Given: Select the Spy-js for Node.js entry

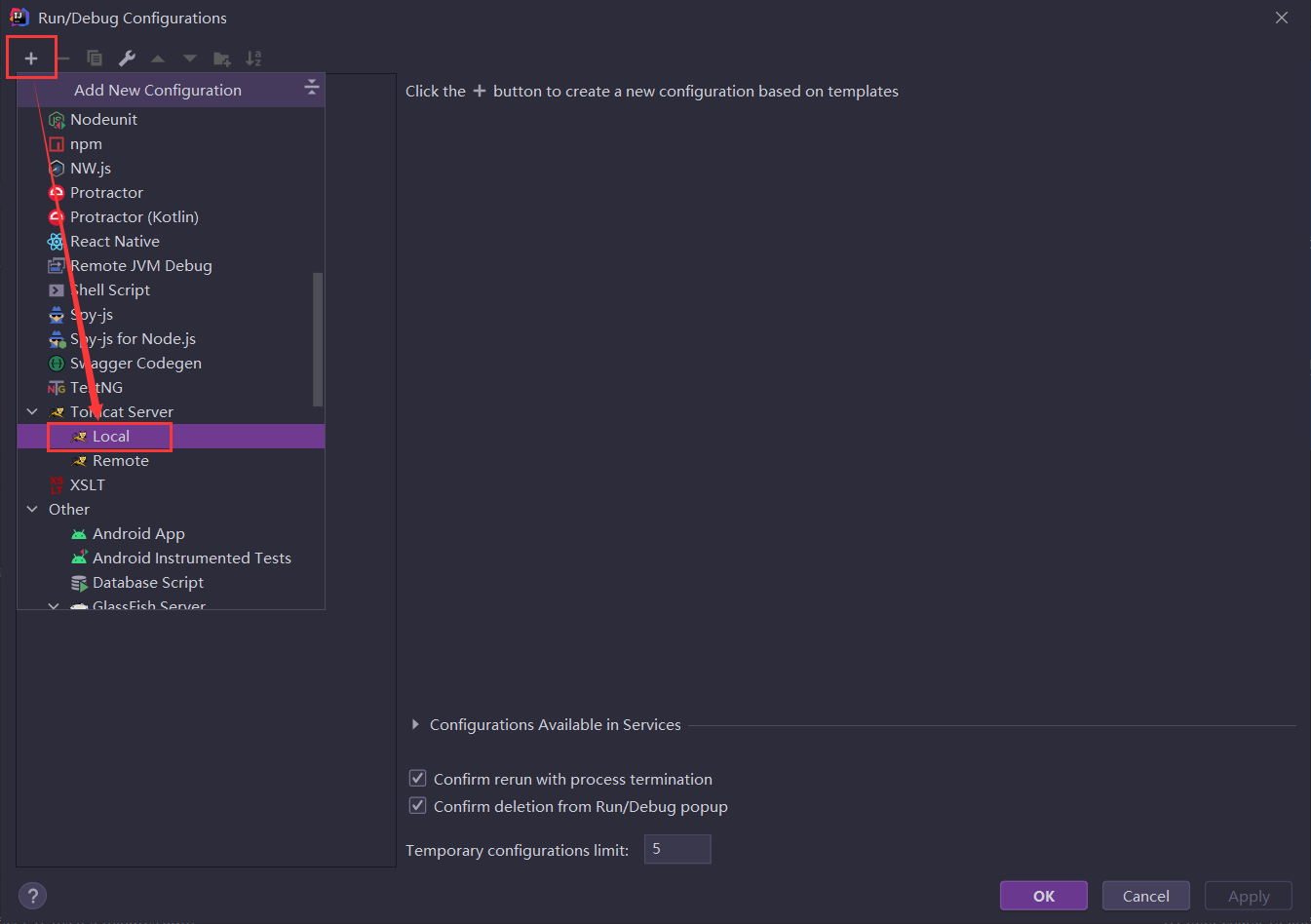Looking at the screenshot, I should [171, 339].
